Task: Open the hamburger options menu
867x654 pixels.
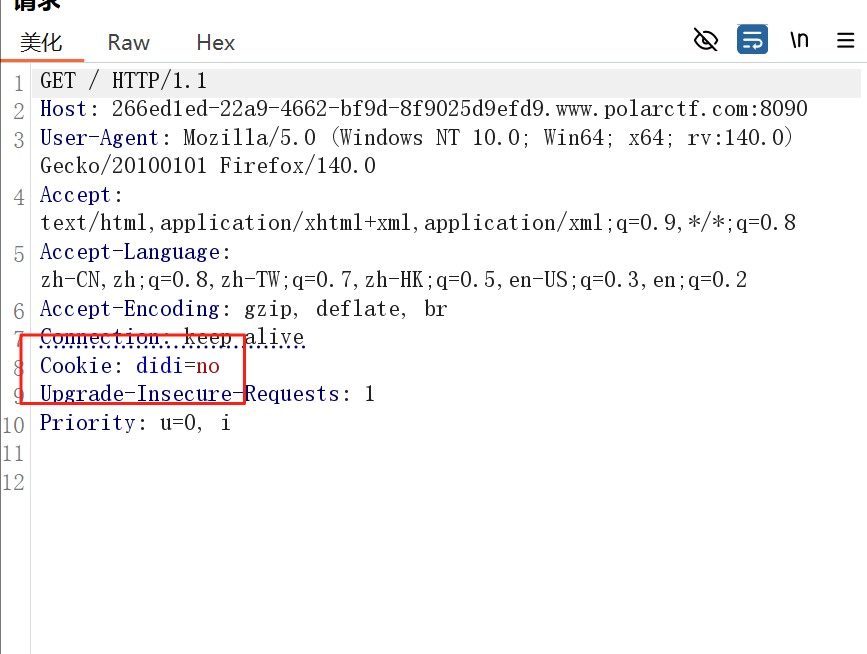Action: [845, 40]
